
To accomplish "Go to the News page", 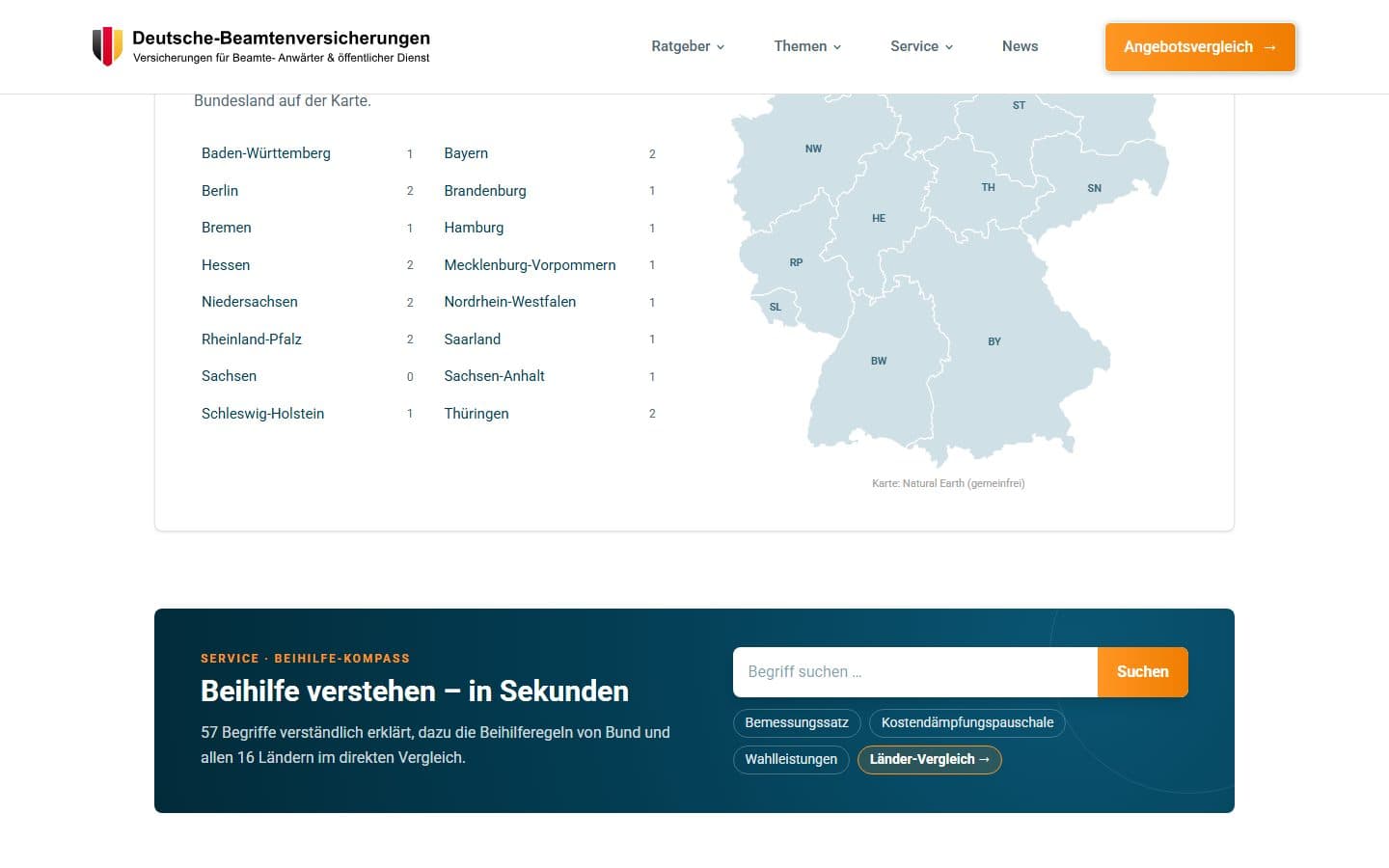I will pyautogui.click(x=1020, y=46).
